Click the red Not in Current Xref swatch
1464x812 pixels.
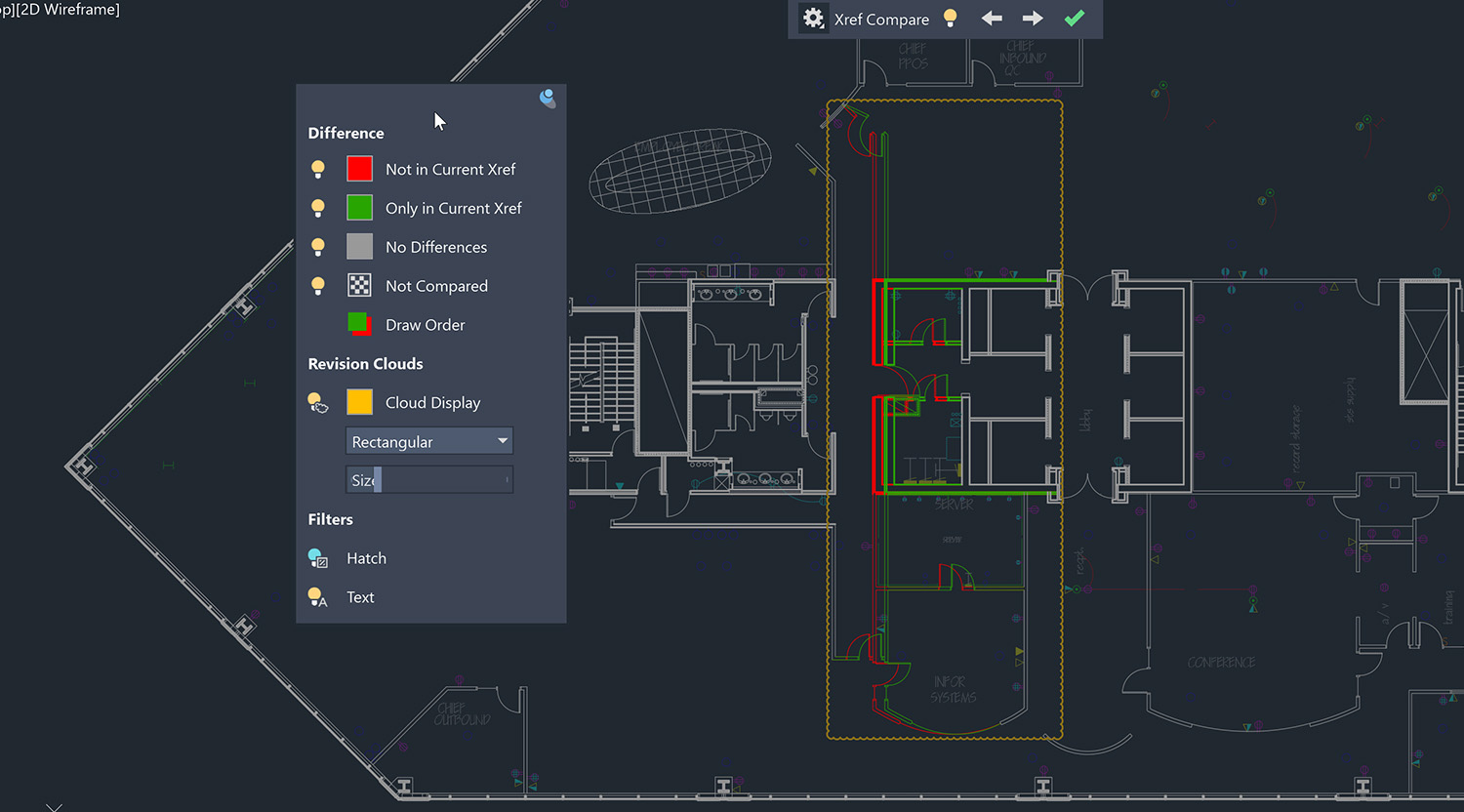[359, 169]
